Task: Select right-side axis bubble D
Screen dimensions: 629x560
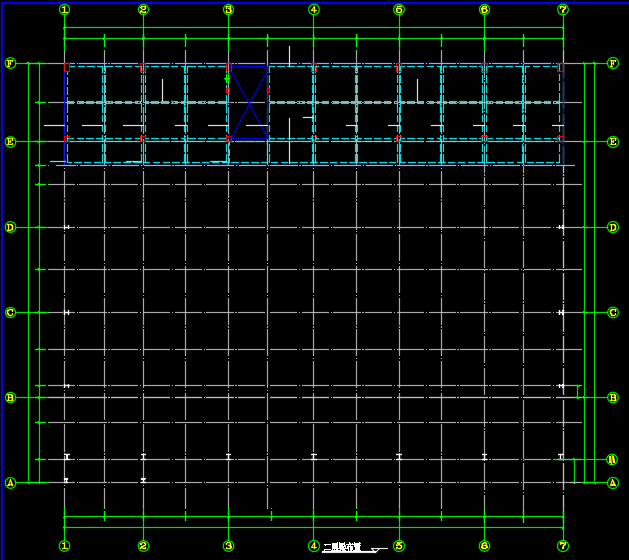Action: click(x=613, y=228)
